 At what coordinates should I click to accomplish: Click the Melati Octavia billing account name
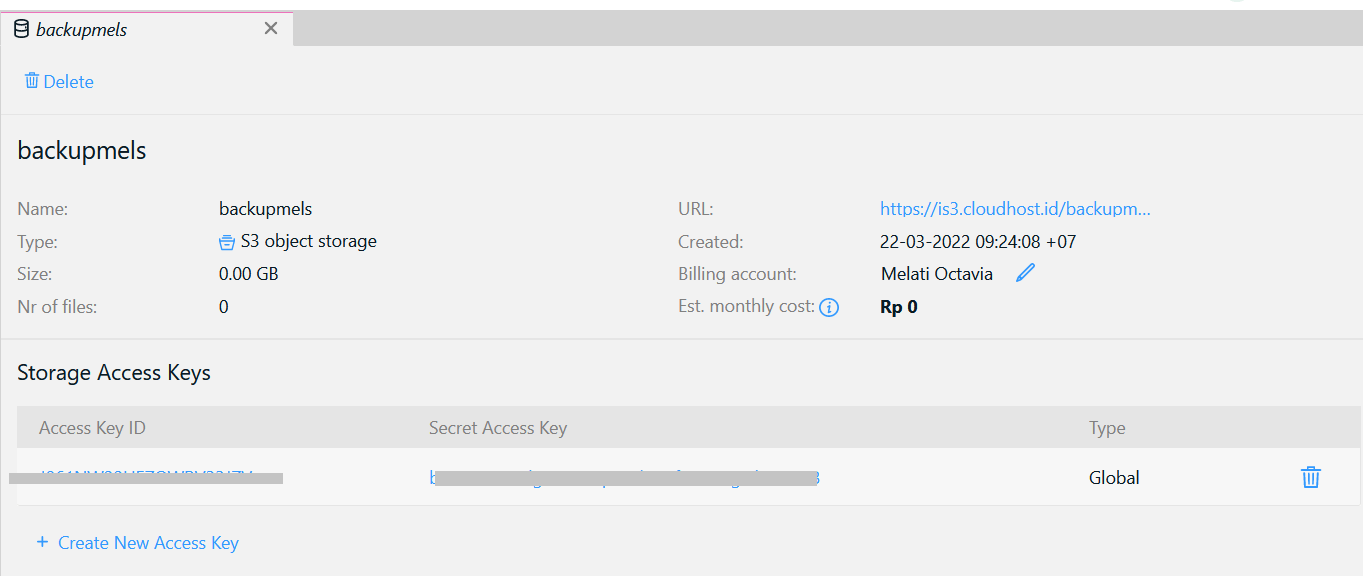937,274
